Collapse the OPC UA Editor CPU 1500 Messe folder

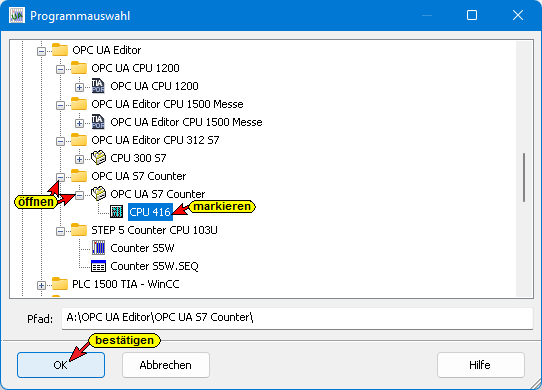coord(60,105)
